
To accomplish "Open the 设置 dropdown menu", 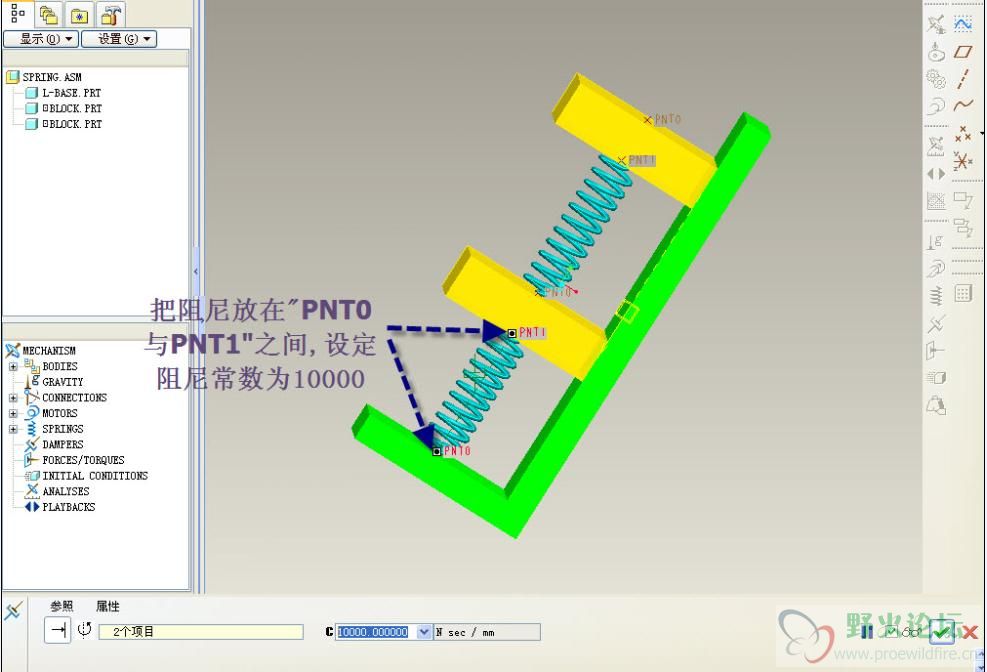I will pos(119,39).
